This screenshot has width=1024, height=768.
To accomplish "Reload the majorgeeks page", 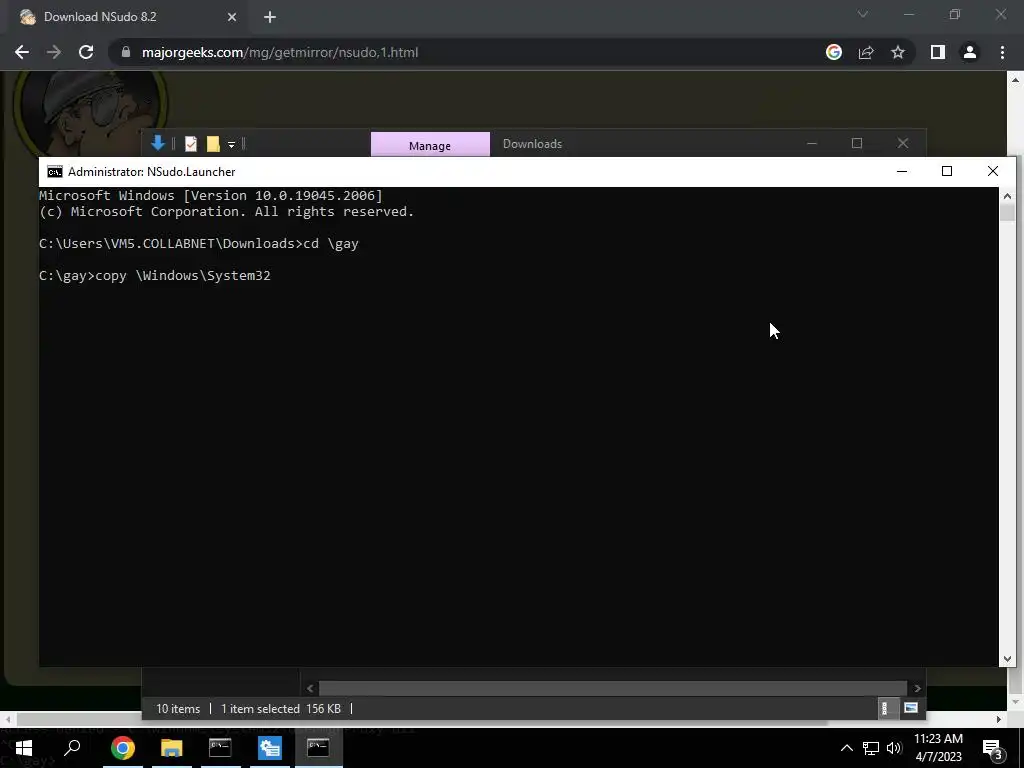I will (86, 52).
